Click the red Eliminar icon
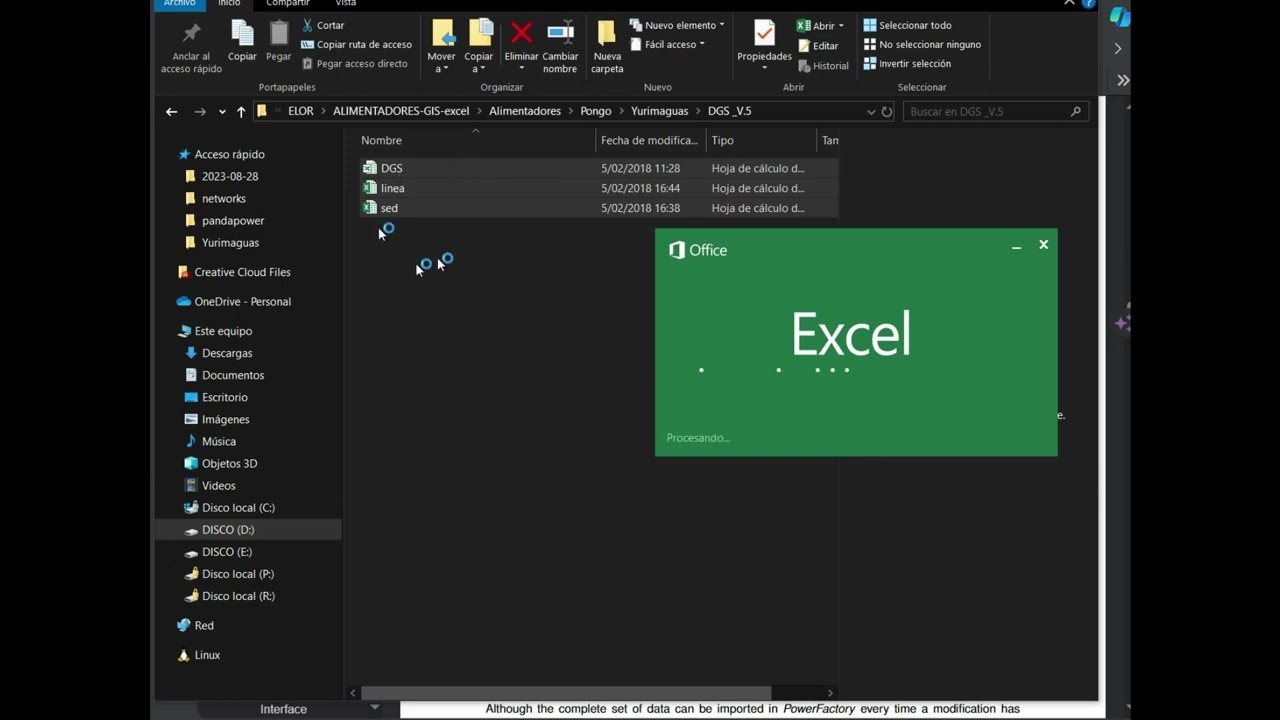 (521, 33)
